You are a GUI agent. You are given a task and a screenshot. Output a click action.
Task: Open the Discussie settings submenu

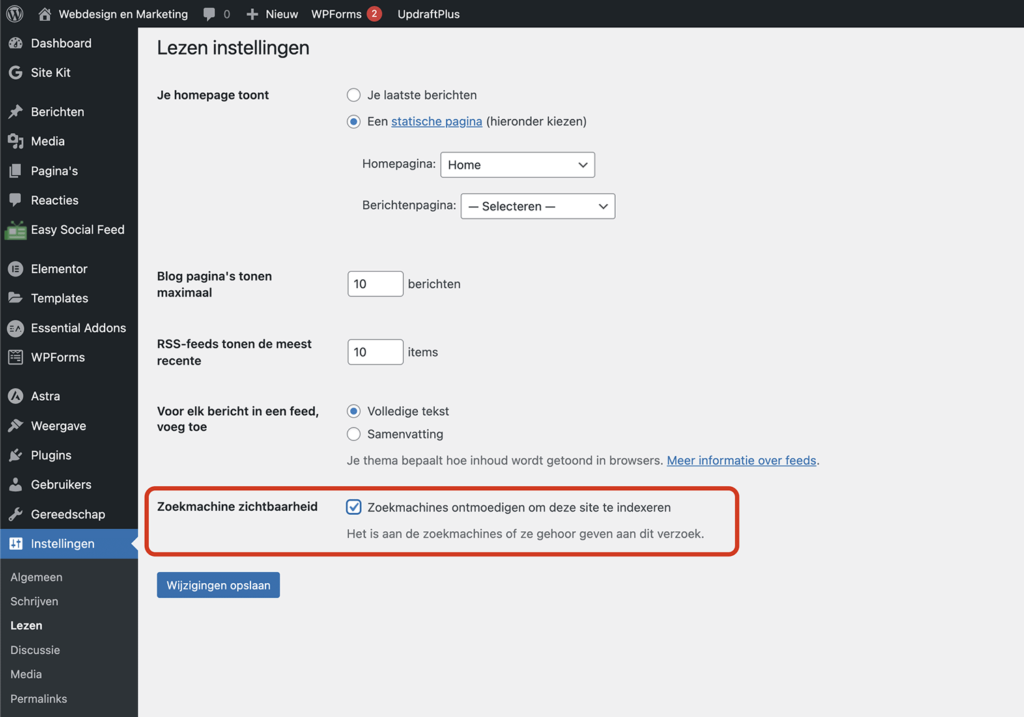coord(35,650)
